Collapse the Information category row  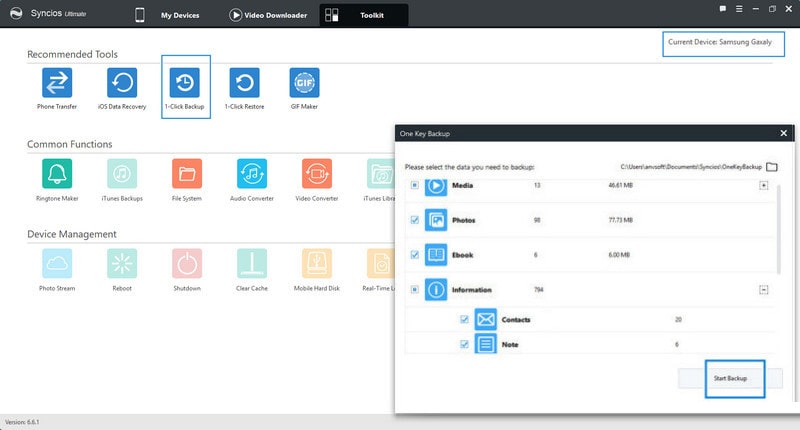click(x=763, y=290)
